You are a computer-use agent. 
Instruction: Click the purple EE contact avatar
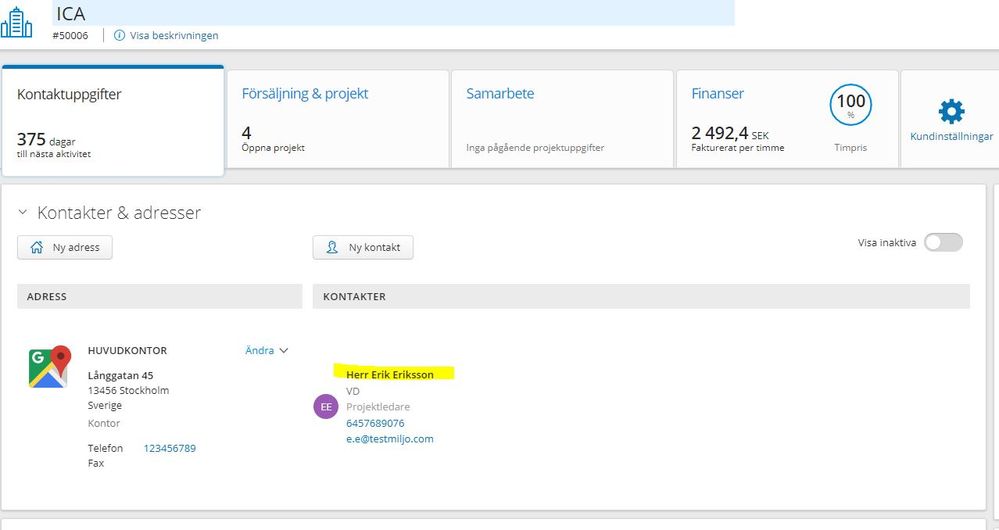pos(326,406)
